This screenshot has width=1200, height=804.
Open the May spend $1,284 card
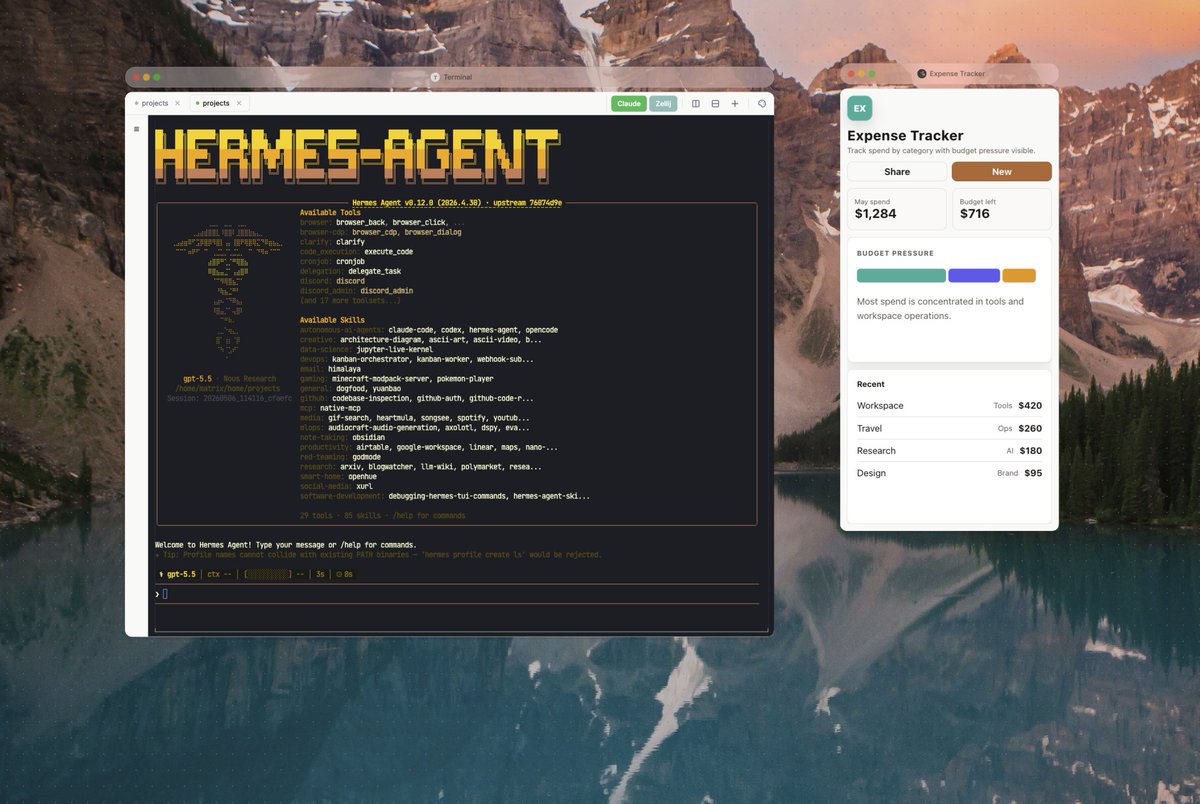[x=896, y=209]
